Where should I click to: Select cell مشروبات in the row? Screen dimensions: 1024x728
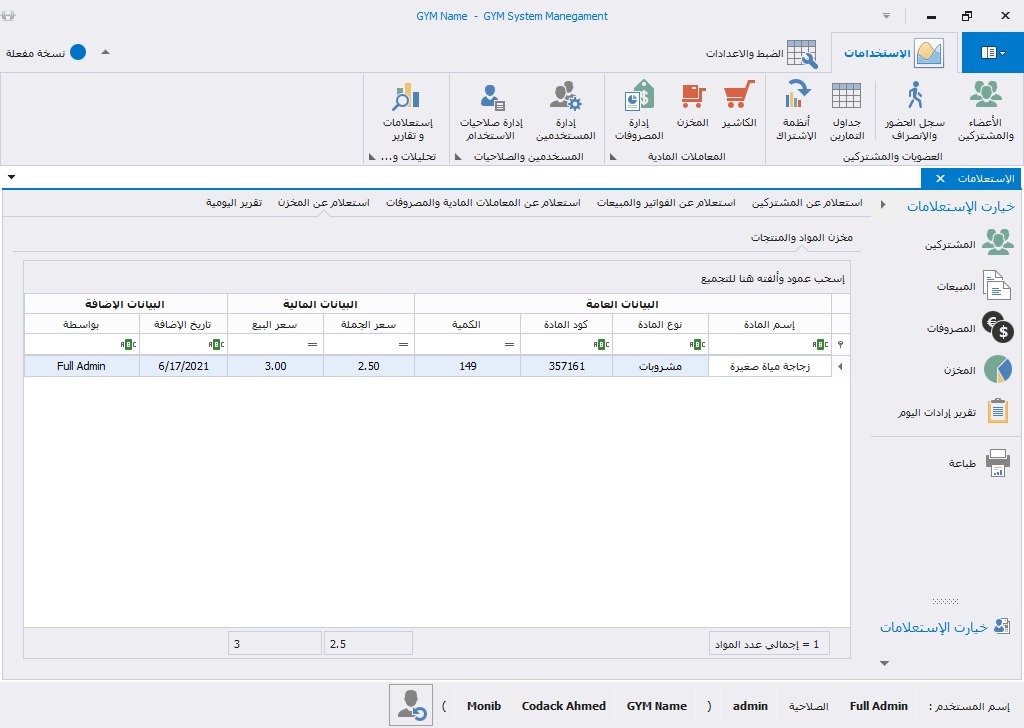[x=660, y=366]
